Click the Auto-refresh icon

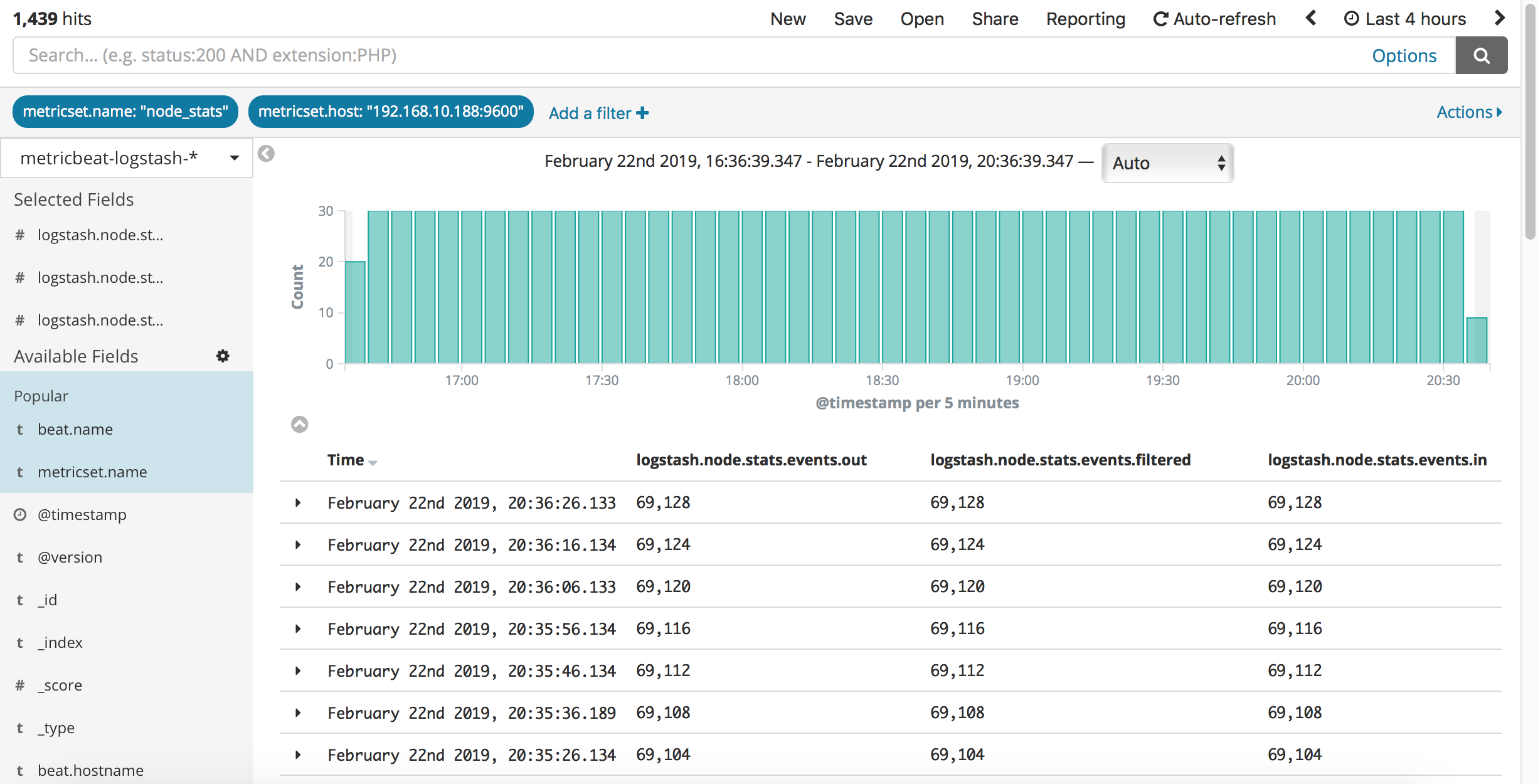1160,19
